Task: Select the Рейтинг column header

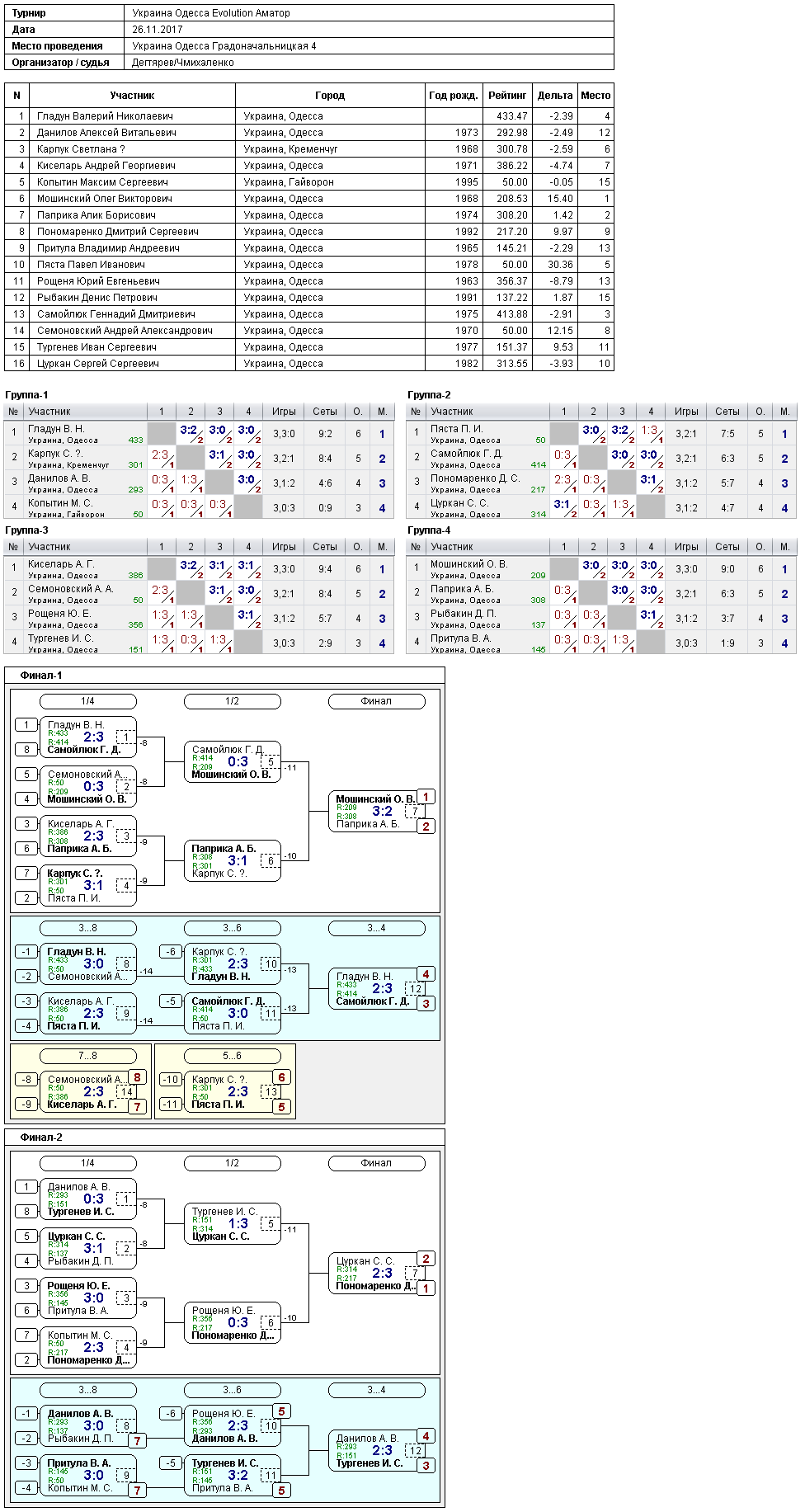Action: (x=507, y=96)
